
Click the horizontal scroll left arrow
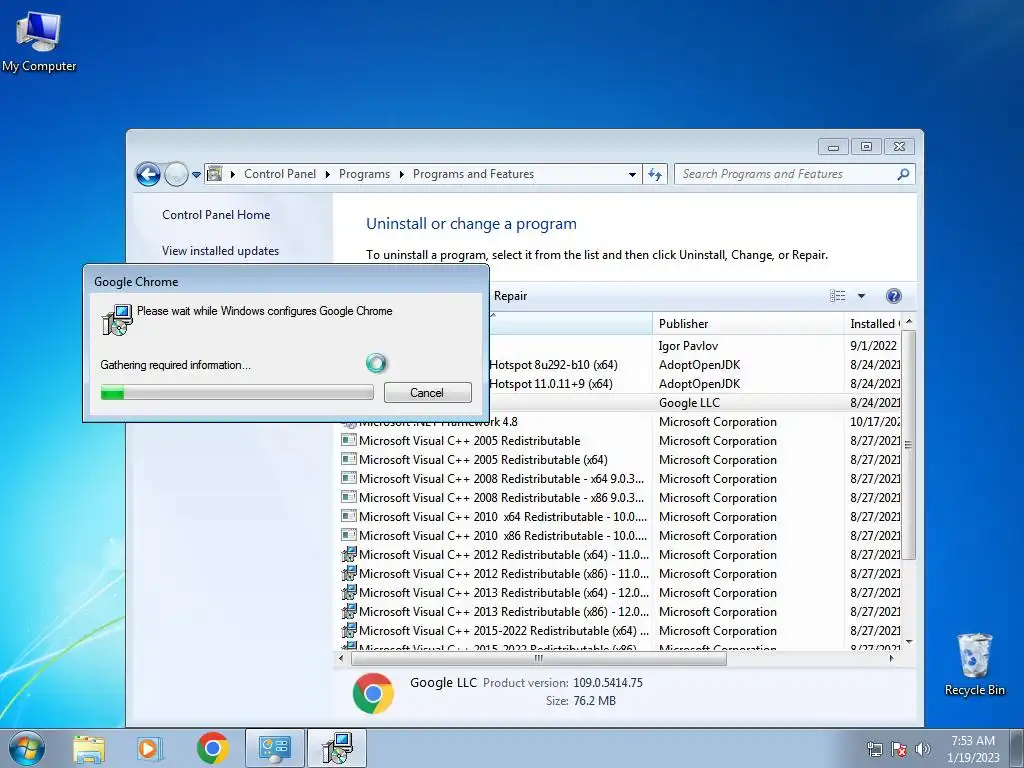341,658
